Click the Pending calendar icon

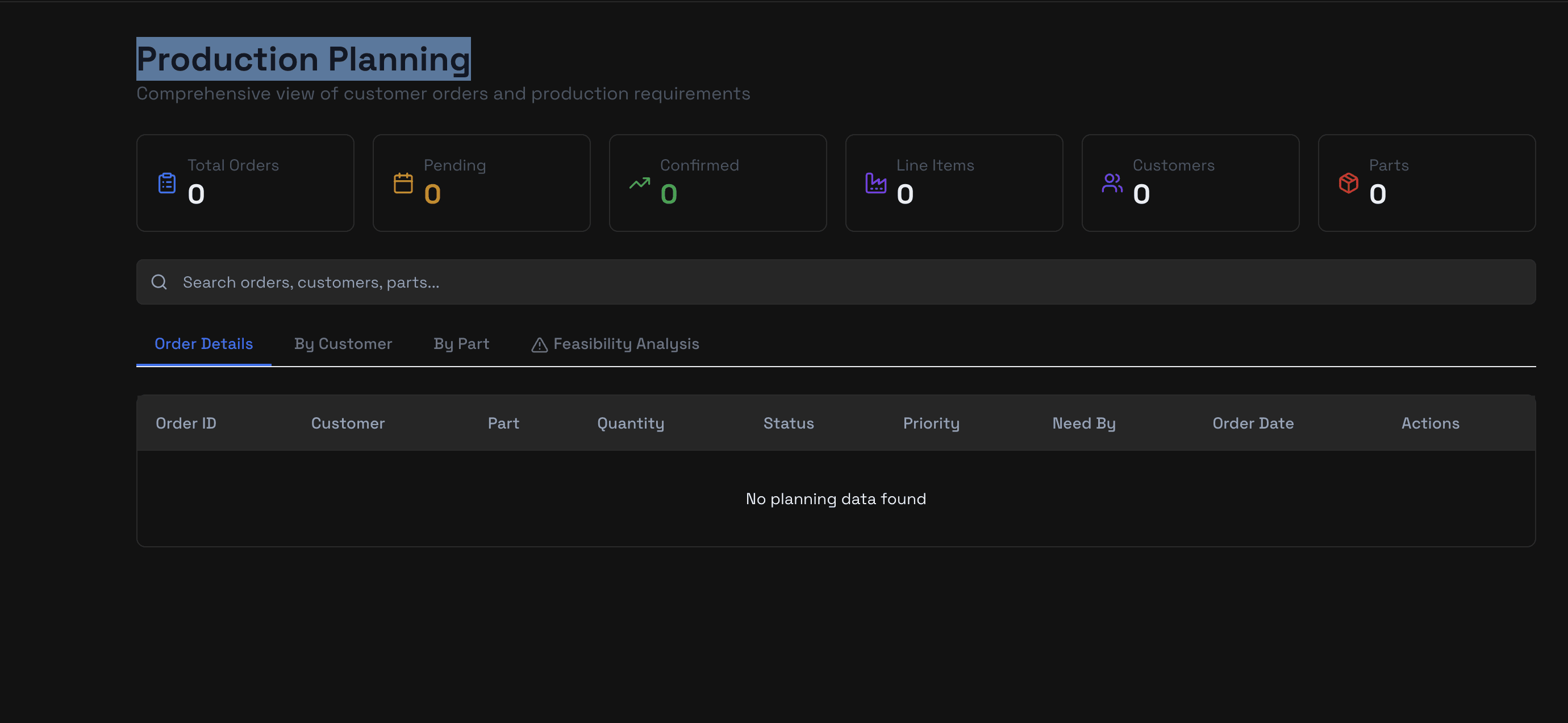click(x=403, y=184)
